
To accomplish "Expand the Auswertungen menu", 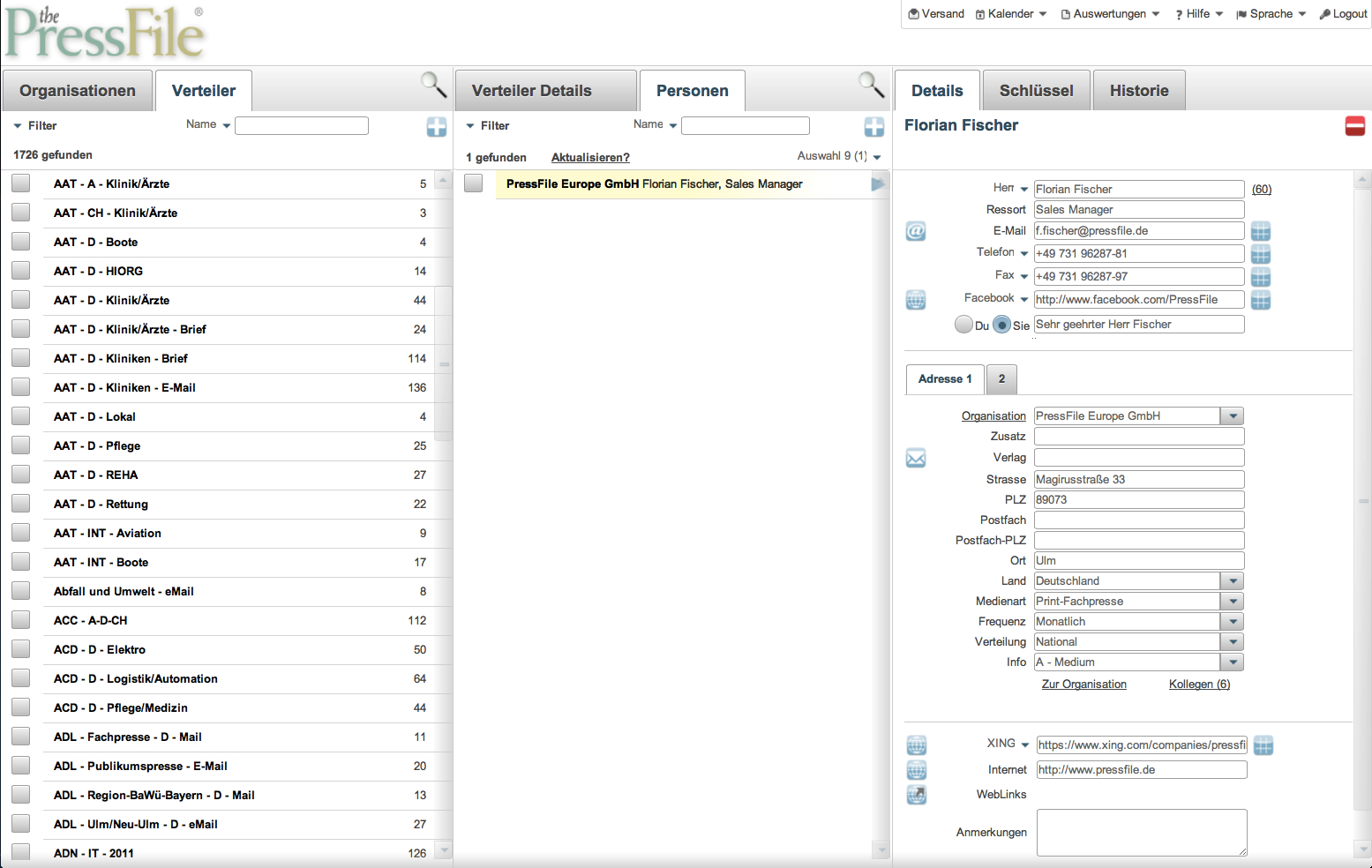I will [x=1110, y=14].
